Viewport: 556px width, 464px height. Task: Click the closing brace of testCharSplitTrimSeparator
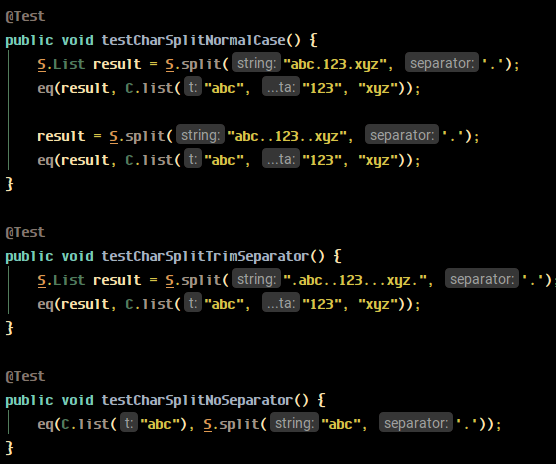click(x=10, y=328)
